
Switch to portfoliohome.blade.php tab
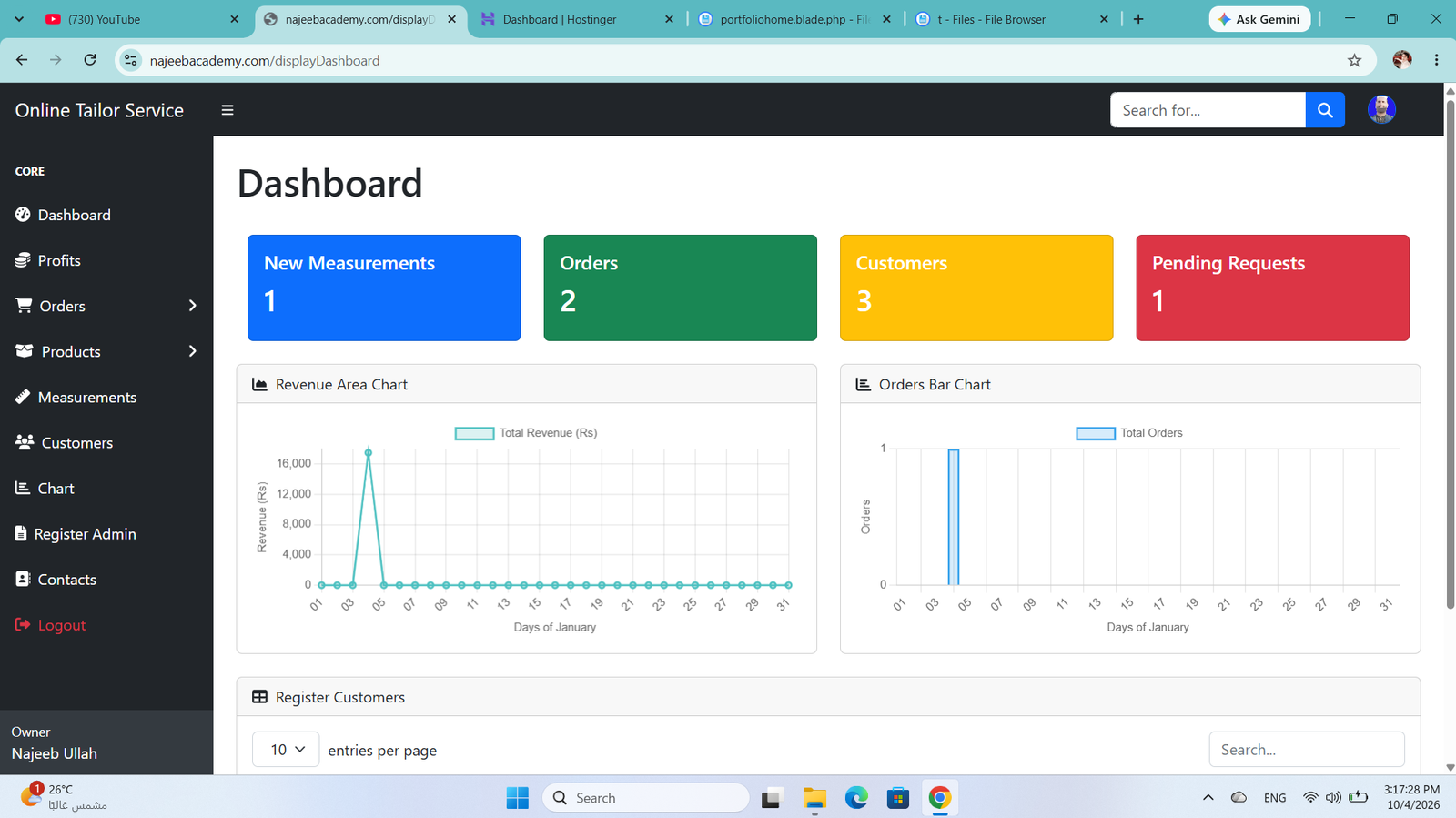pos(794,19)
